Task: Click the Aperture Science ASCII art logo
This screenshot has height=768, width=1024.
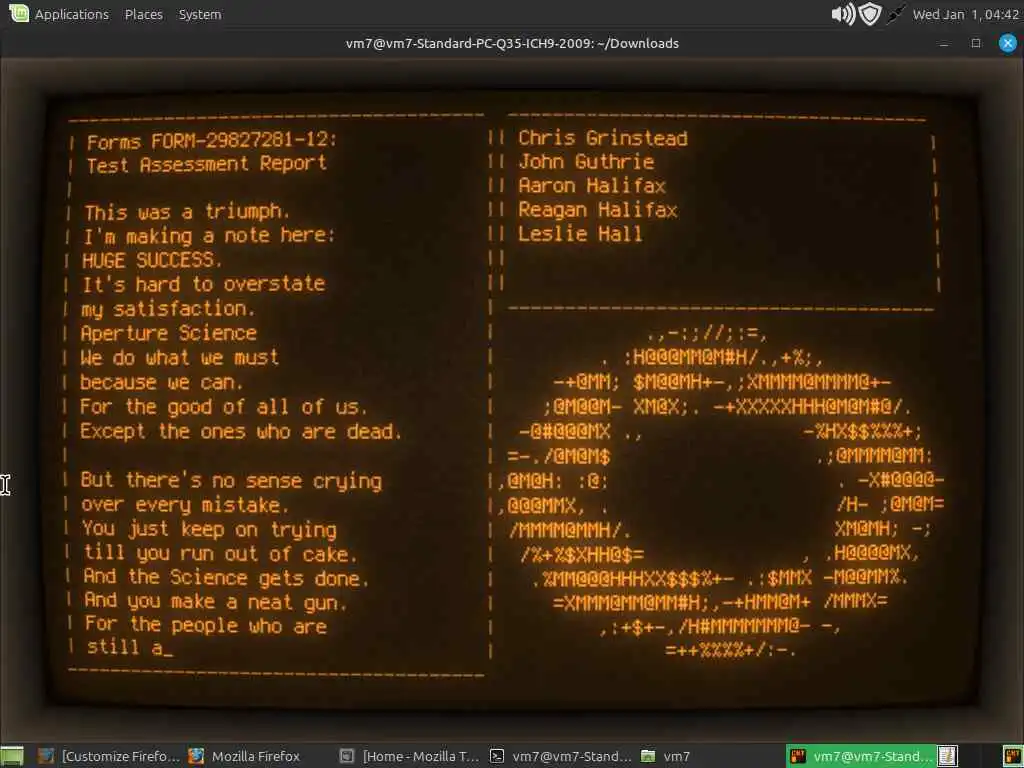Action: [720, 492]
